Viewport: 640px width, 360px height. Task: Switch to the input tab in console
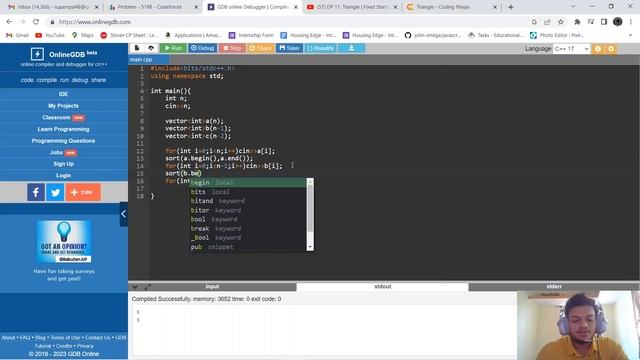(212, 287)
